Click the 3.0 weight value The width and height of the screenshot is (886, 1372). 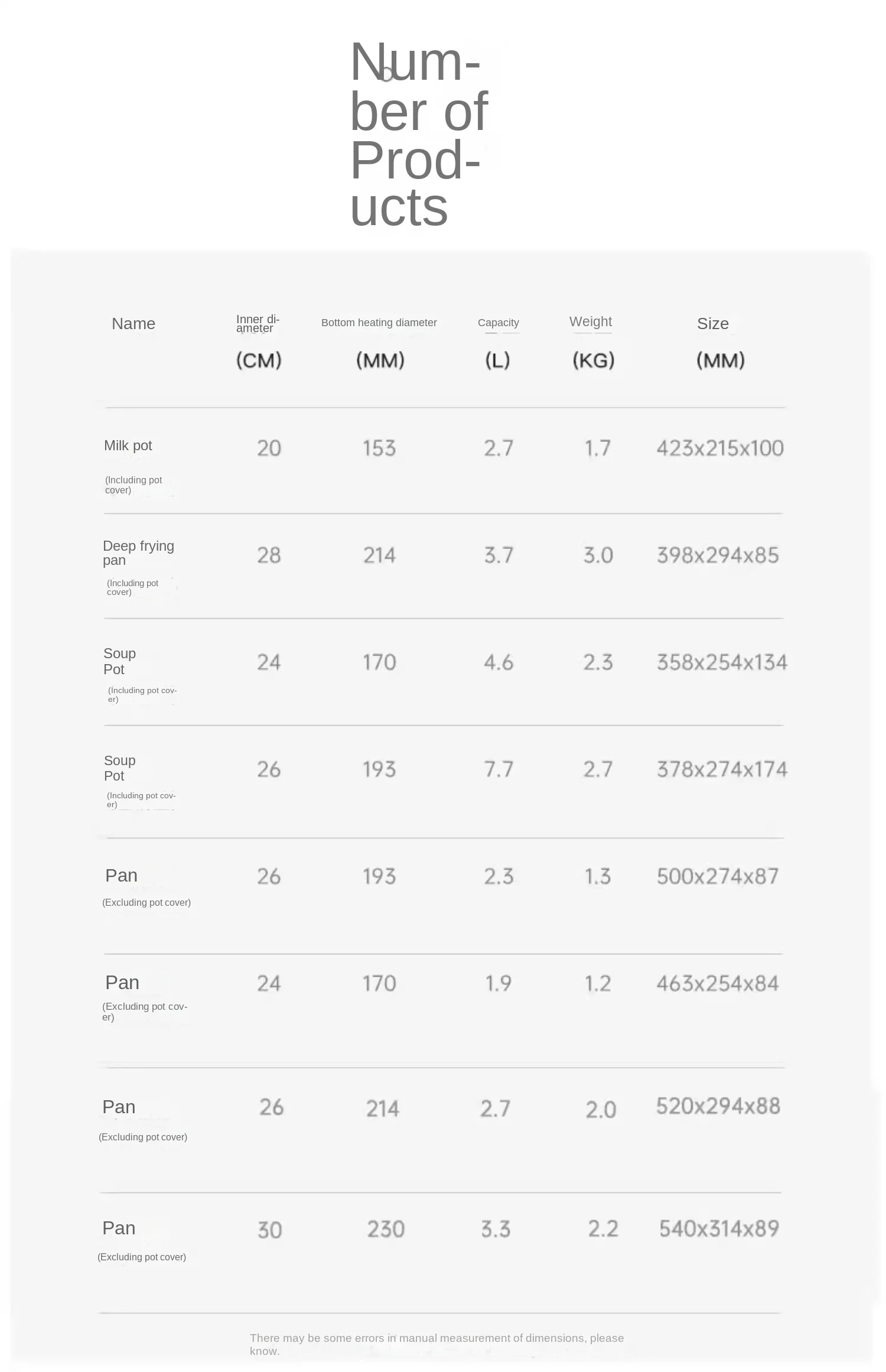[598, 555]
